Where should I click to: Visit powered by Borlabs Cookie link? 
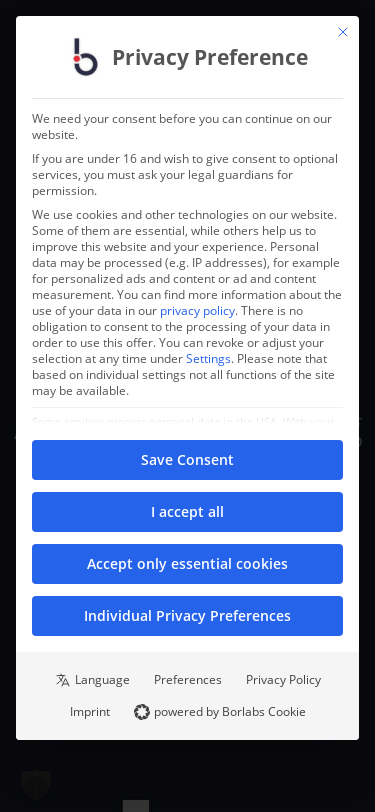229,712
